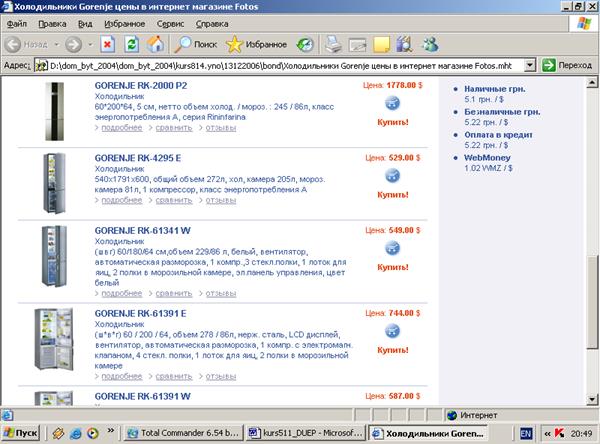Click the Поиск search toolbar button

point(194,44)
